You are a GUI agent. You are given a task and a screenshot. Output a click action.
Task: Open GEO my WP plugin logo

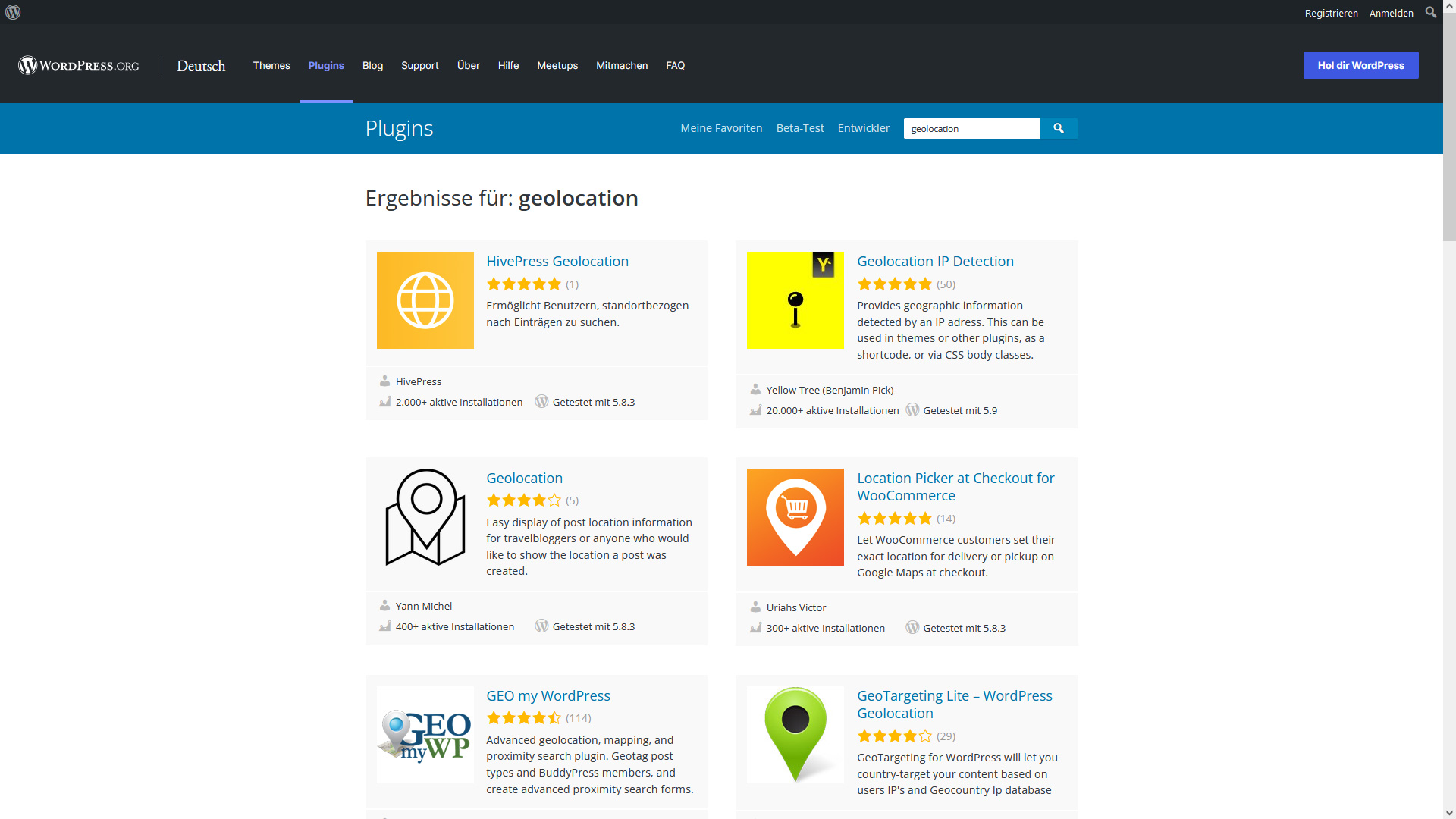[425, 735]
